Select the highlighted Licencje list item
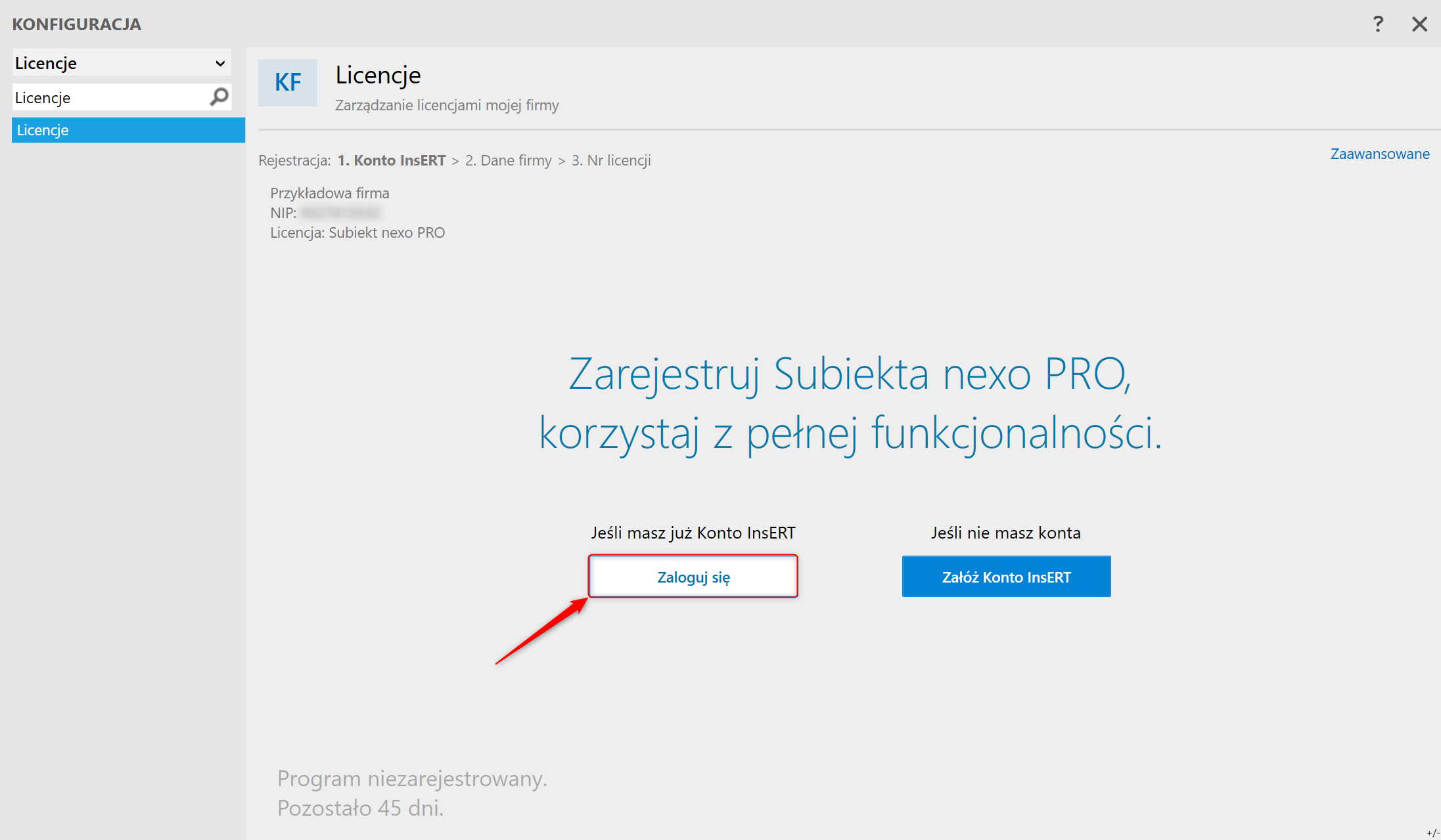 tap(128, 130)
